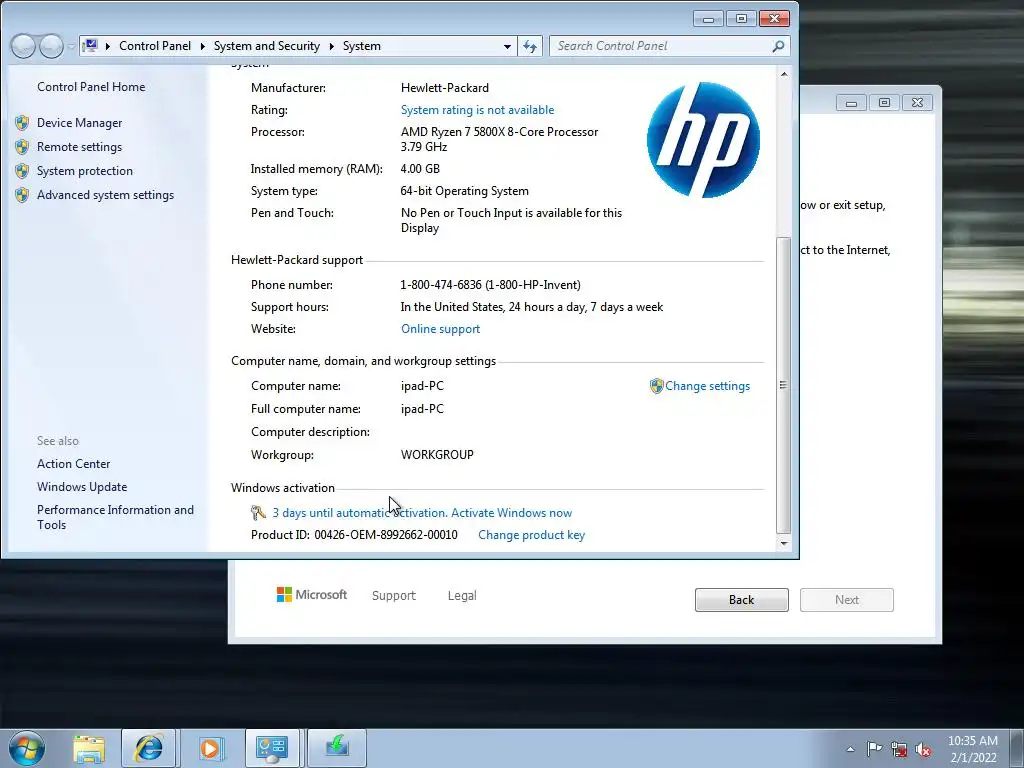Click Control Panel taskbar button
Image resolution: width=1024 pixels, height=768 pixels.
272,748
